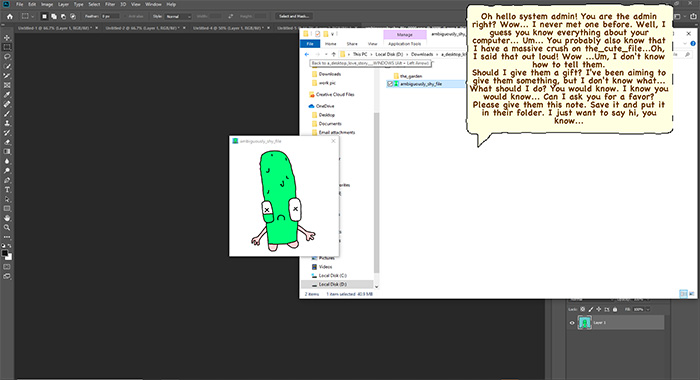Open Explorer recent locations dropdown arrow

click(x=326, y=54)
